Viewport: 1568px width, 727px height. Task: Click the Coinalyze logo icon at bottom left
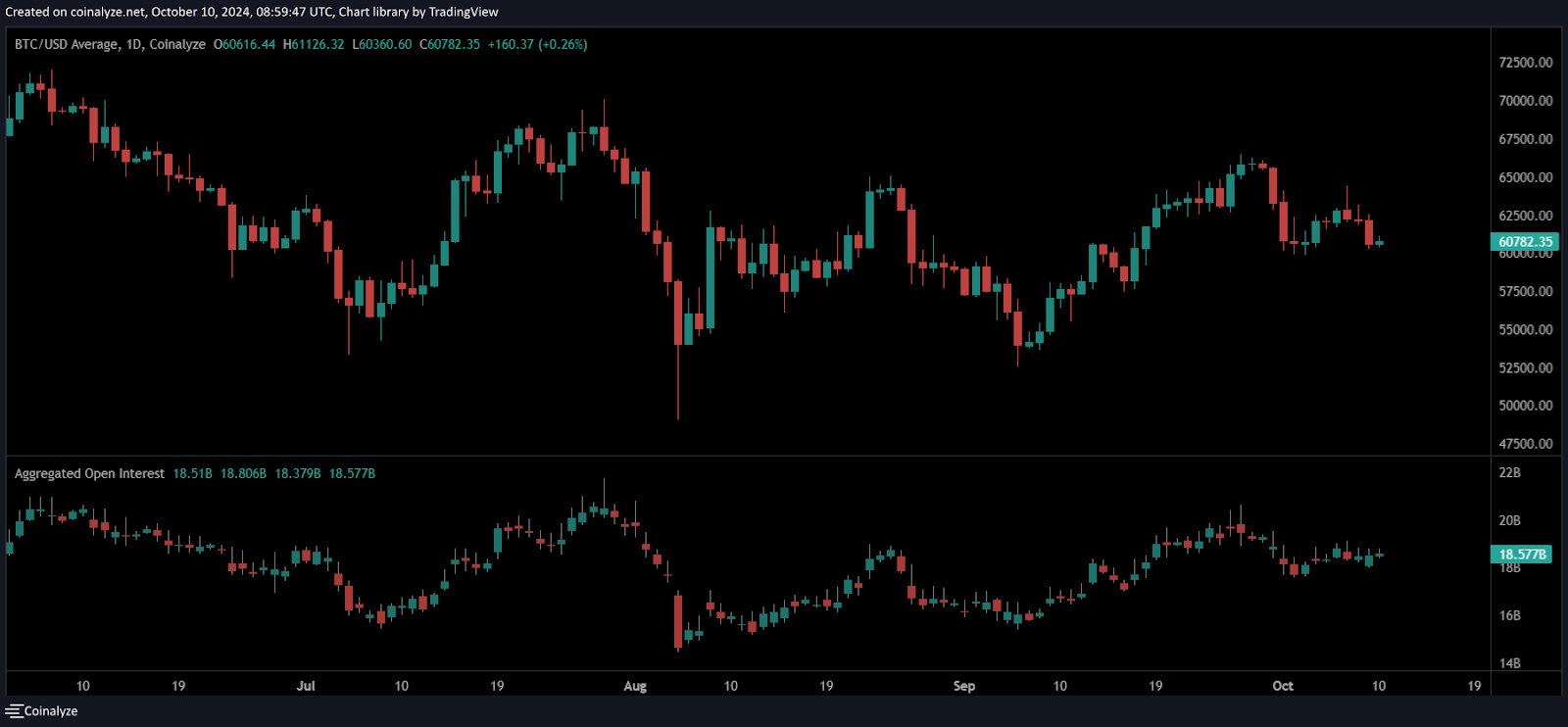pyautogui.click(x=14, y=711)
